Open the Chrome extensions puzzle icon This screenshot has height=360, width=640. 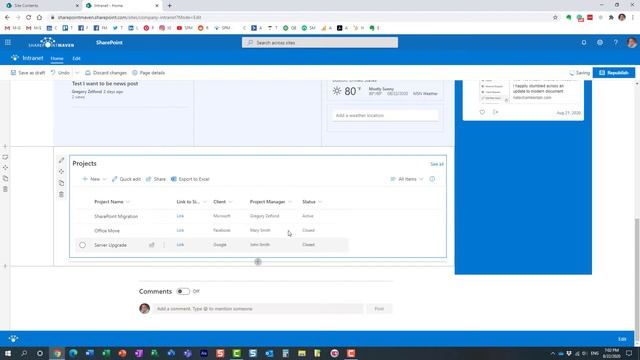coord(611,18)
